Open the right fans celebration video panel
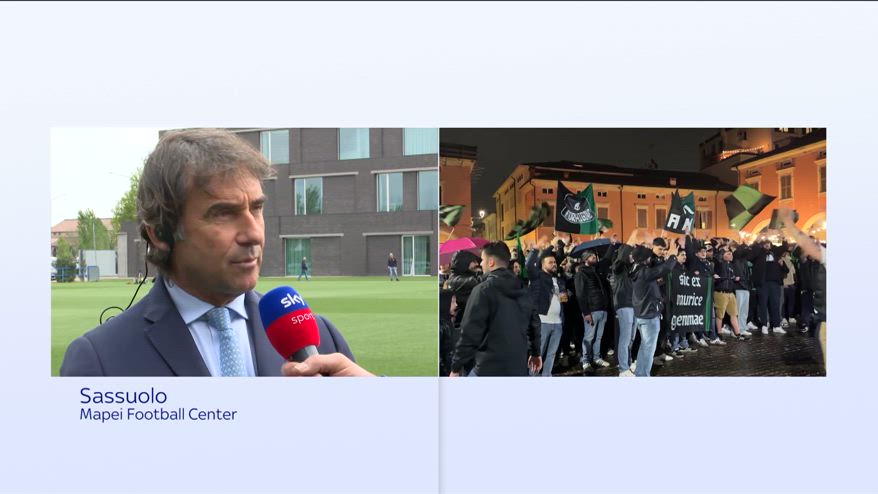 pyautogui.click(x=633, y=252)
